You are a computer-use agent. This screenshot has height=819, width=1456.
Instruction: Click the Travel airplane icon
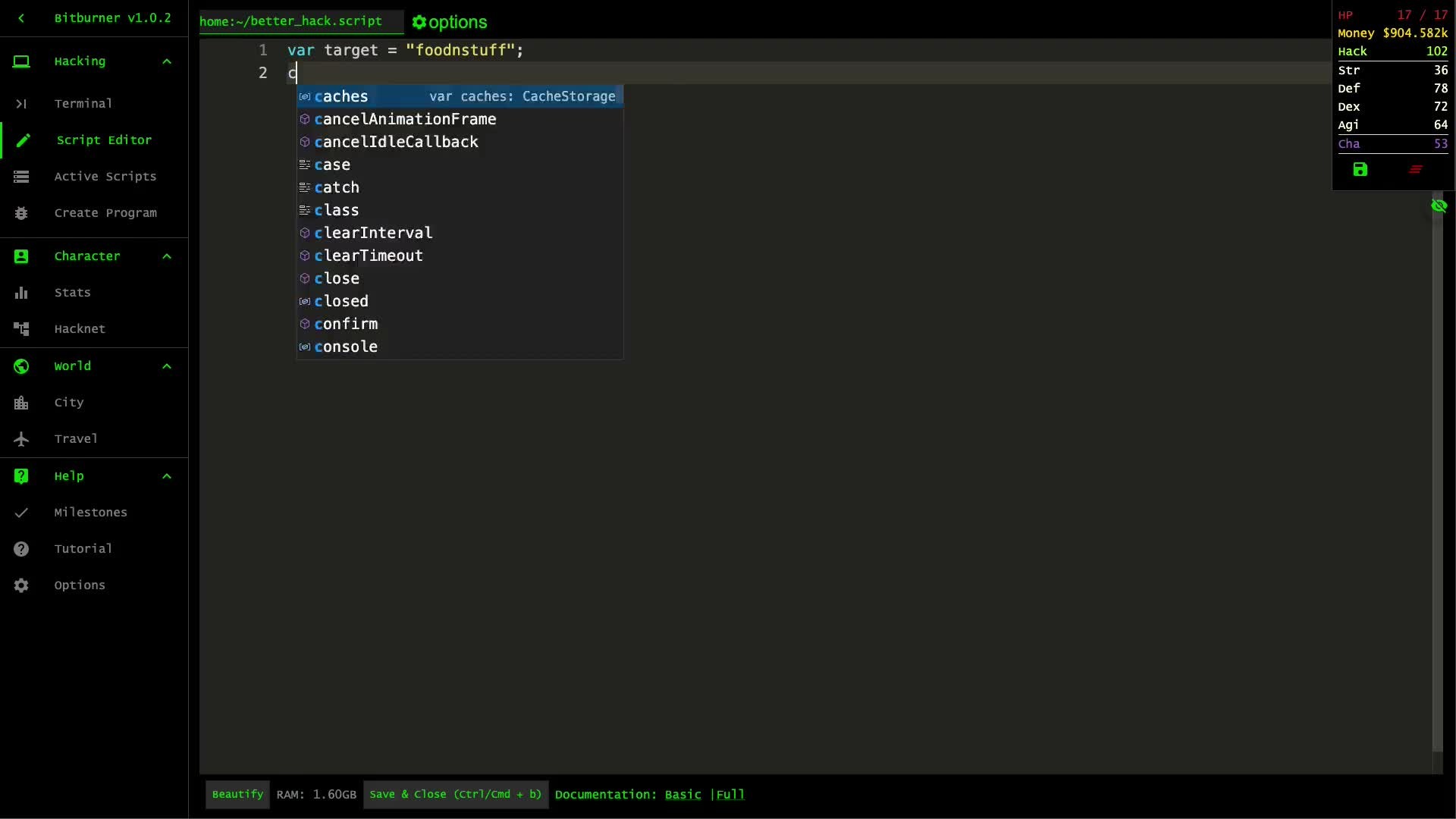click(x=21, y=439)
